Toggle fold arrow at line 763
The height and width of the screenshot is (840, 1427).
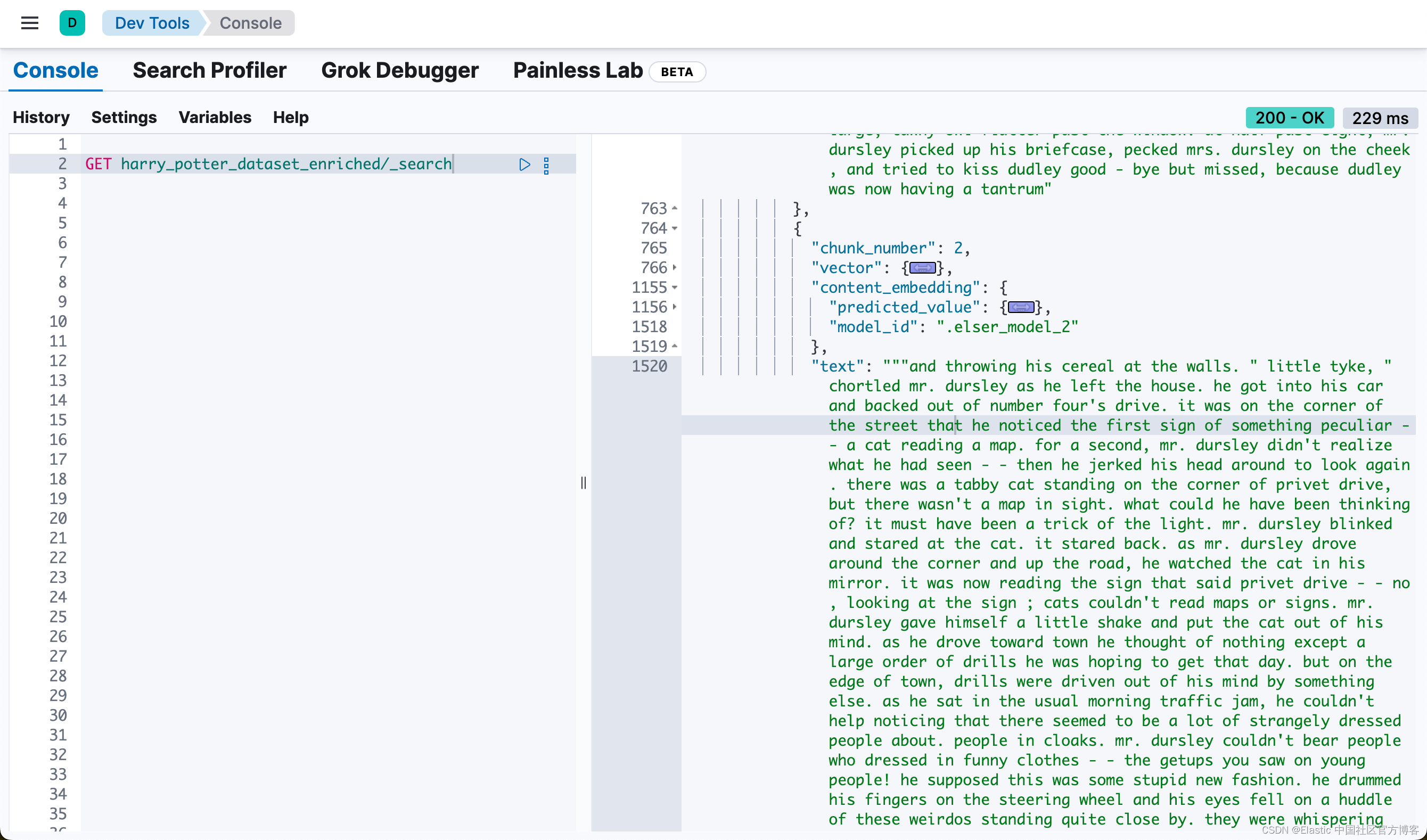pos(675,209)
